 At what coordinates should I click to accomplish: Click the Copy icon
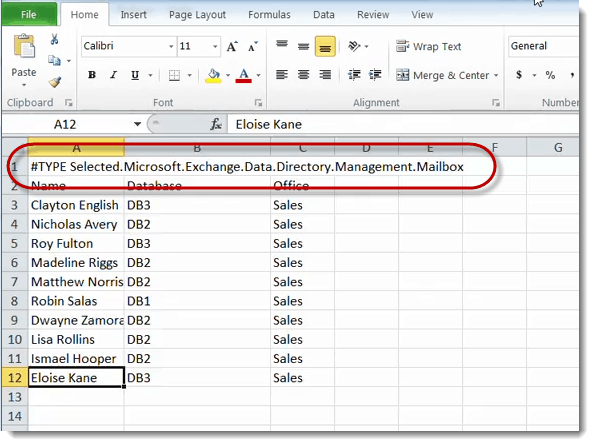coord(55,60)
